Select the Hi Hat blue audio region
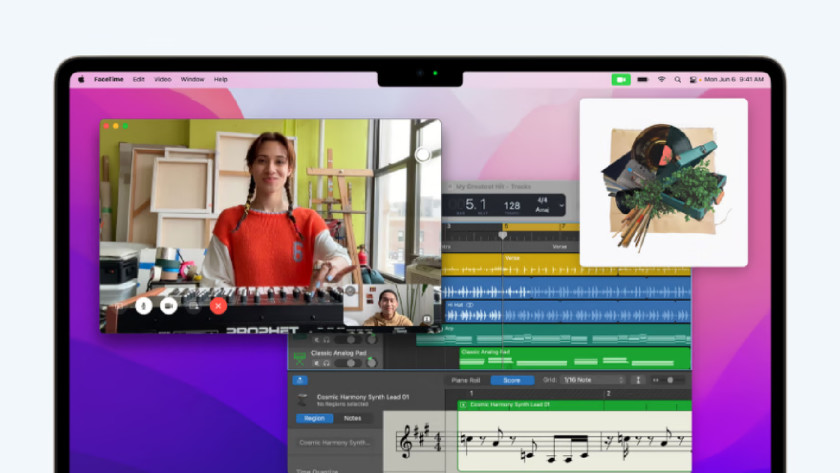This screenshot has height=473, width=840. coord(568,312)
